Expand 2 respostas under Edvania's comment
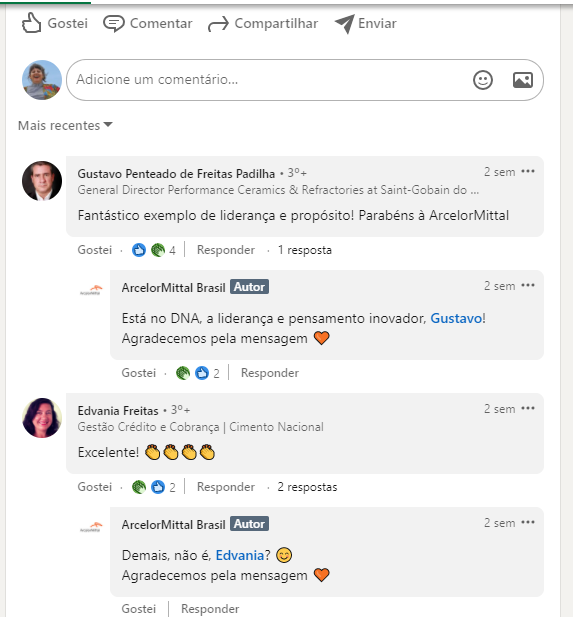This screenshot has height=617, width=573. (307, 487)
